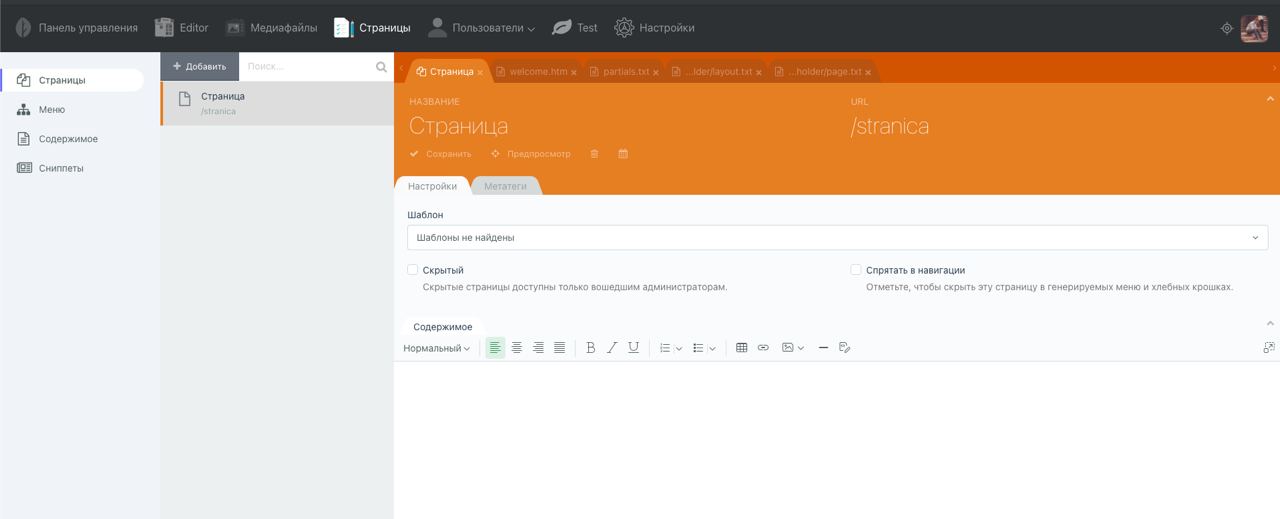
Task: Justify text in editor toolbar
Action: (559, 348)
